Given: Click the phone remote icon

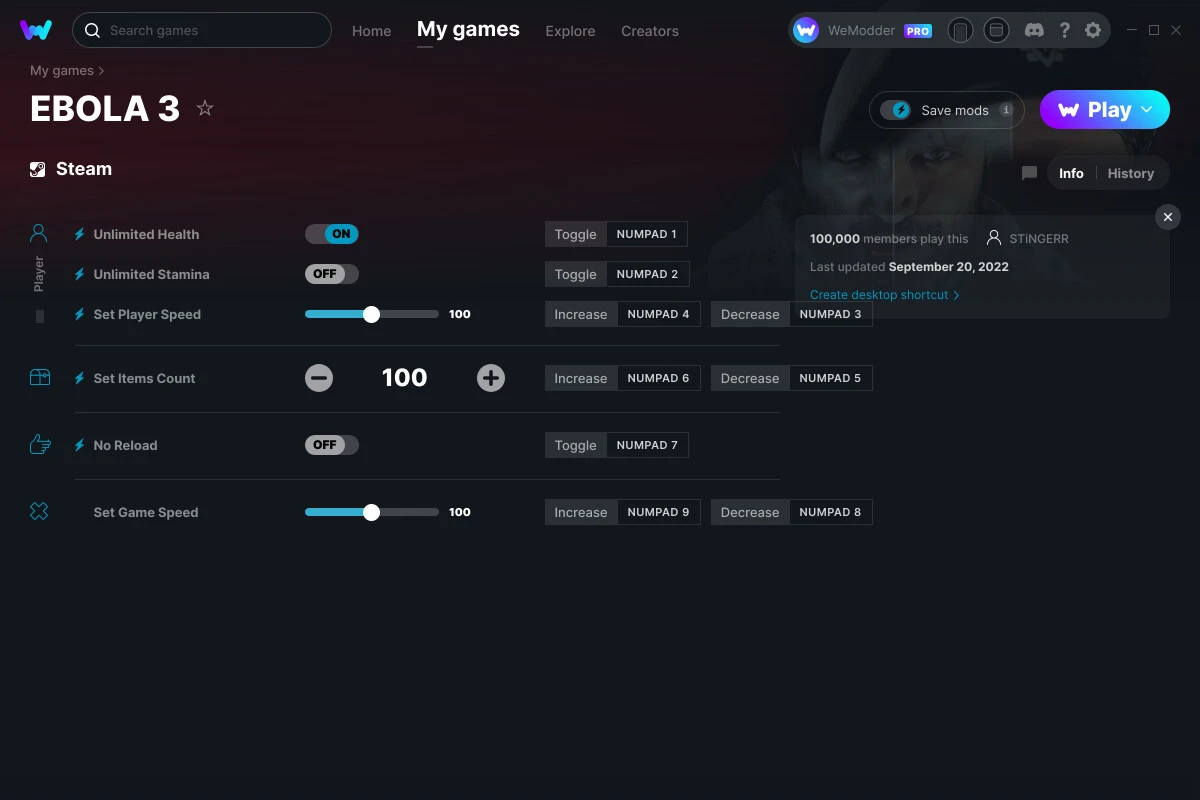Looking at the screenshot, I should [960, 31].
